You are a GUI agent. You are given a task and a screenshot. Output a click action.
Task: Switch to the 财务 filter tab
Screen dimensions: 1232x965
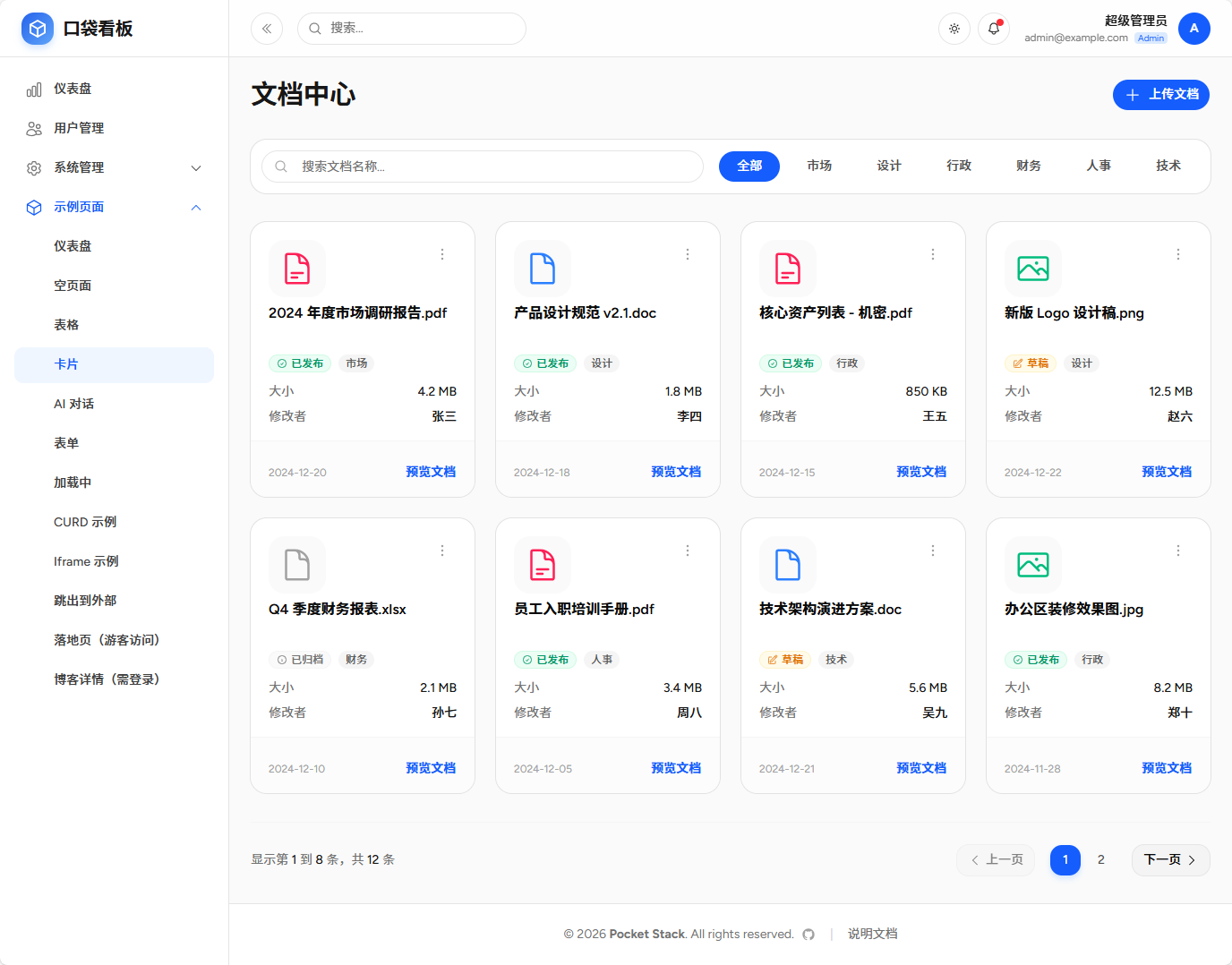point(1028,166)
